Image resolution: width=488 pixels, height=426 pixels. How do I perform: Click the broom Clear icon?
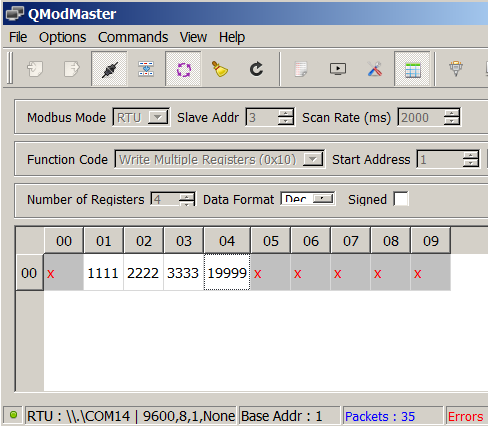point(220,69)
